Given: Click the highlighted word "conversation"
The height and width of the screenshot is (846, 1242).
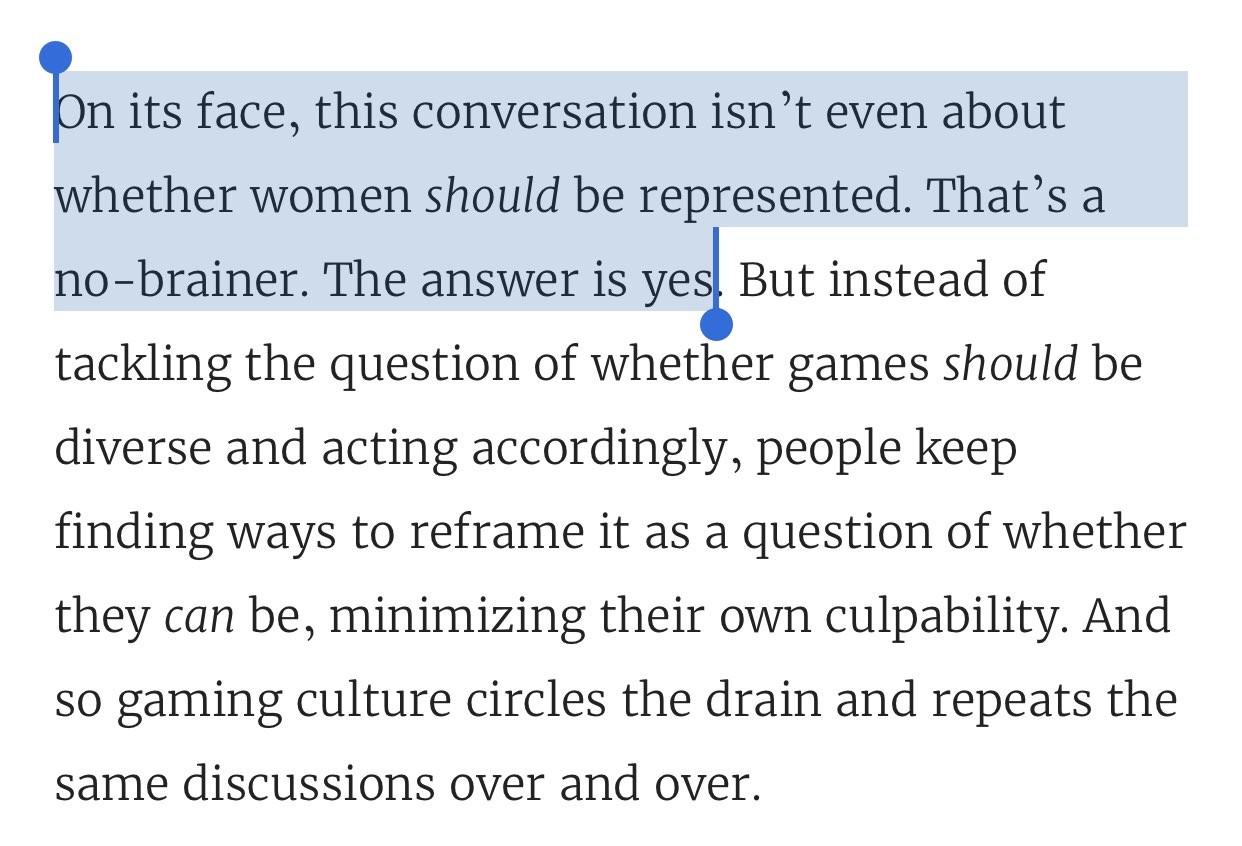Looking at the screenshot, I should click(552, 113).
